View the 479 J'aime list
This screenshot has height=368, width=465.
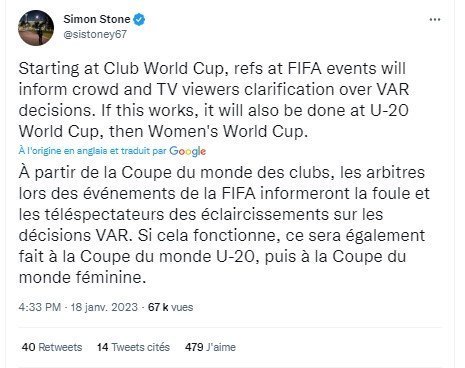(210, 347)
